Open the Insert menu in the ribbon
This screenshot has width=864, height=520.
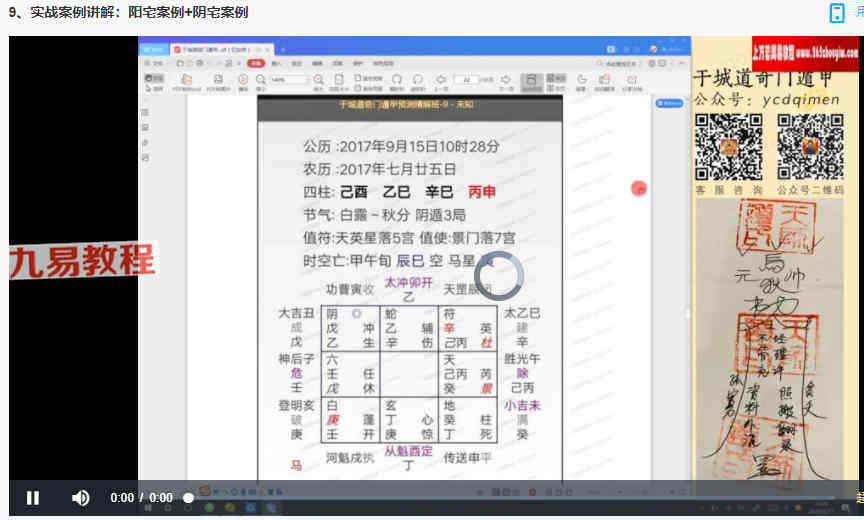pyautogui.click(x=276, y=63)
